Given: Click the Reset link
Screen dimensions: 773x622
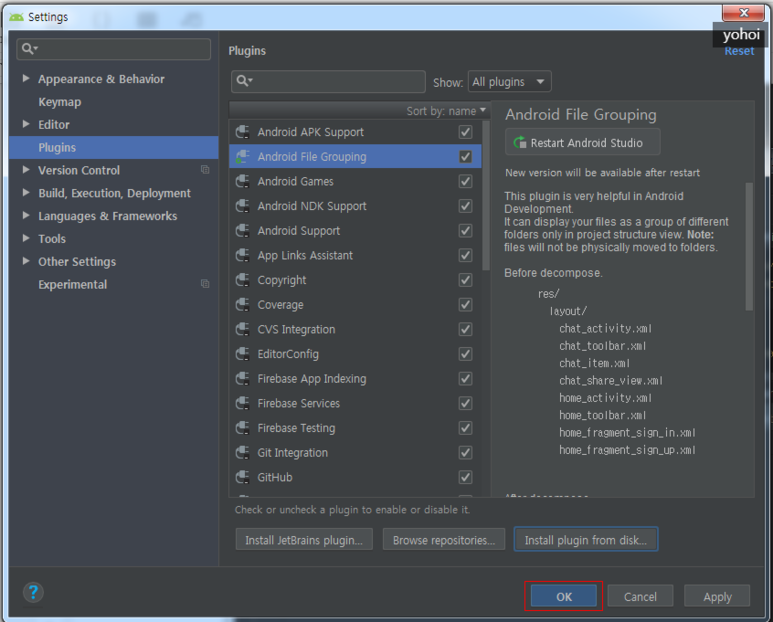Looking at the screenshot, I should [739, 51].
